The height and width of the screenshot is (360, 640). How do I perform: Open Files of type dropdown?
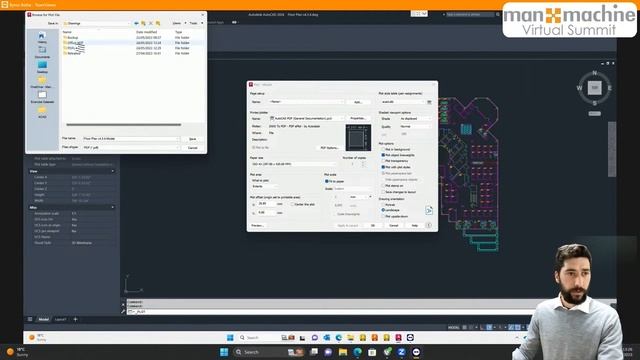point(131,147)
